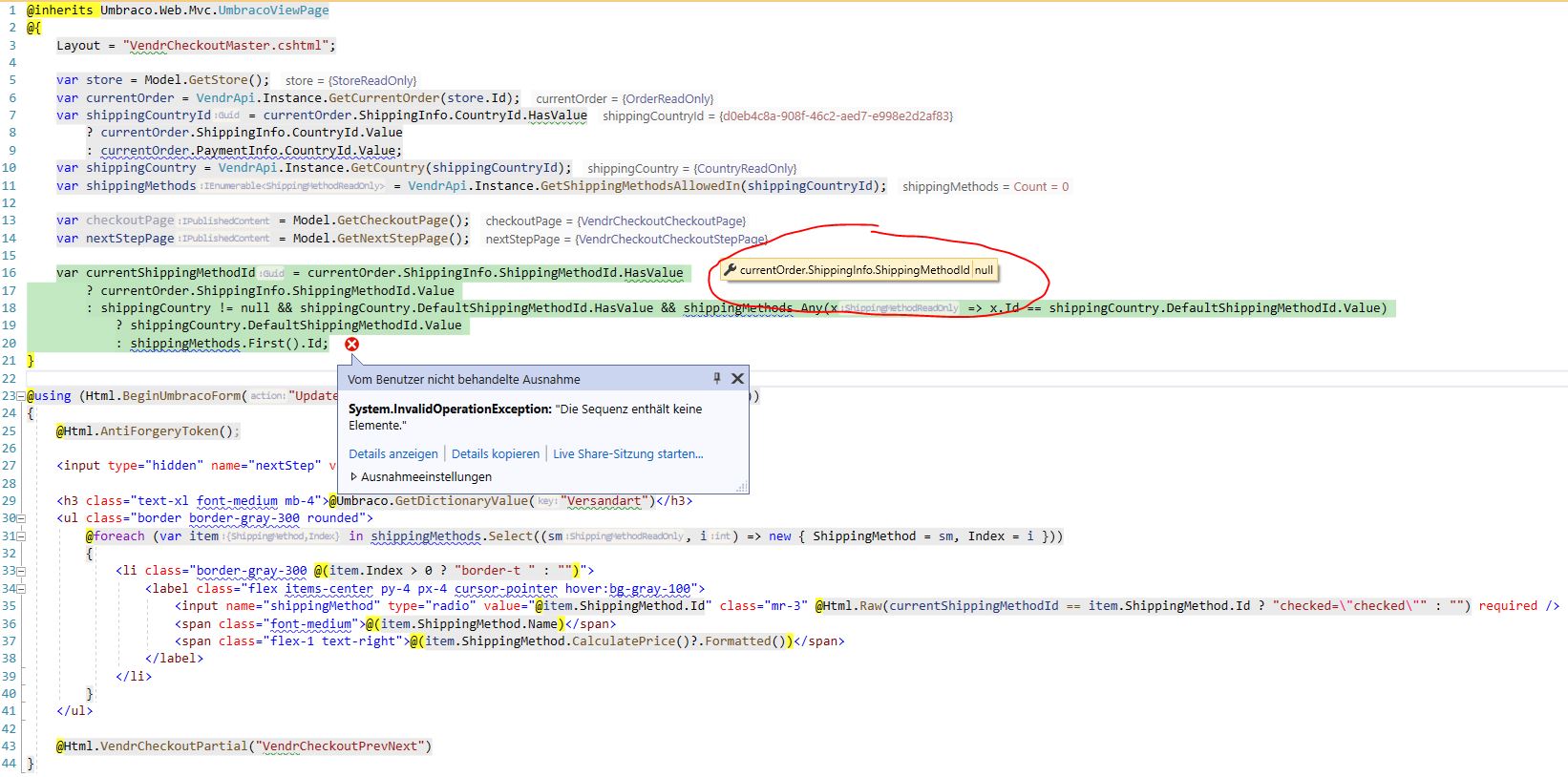This screenshot has width=1568, height=777.
Task: Click AntiForgeryToken() on line 25
Action: (166, 431)
